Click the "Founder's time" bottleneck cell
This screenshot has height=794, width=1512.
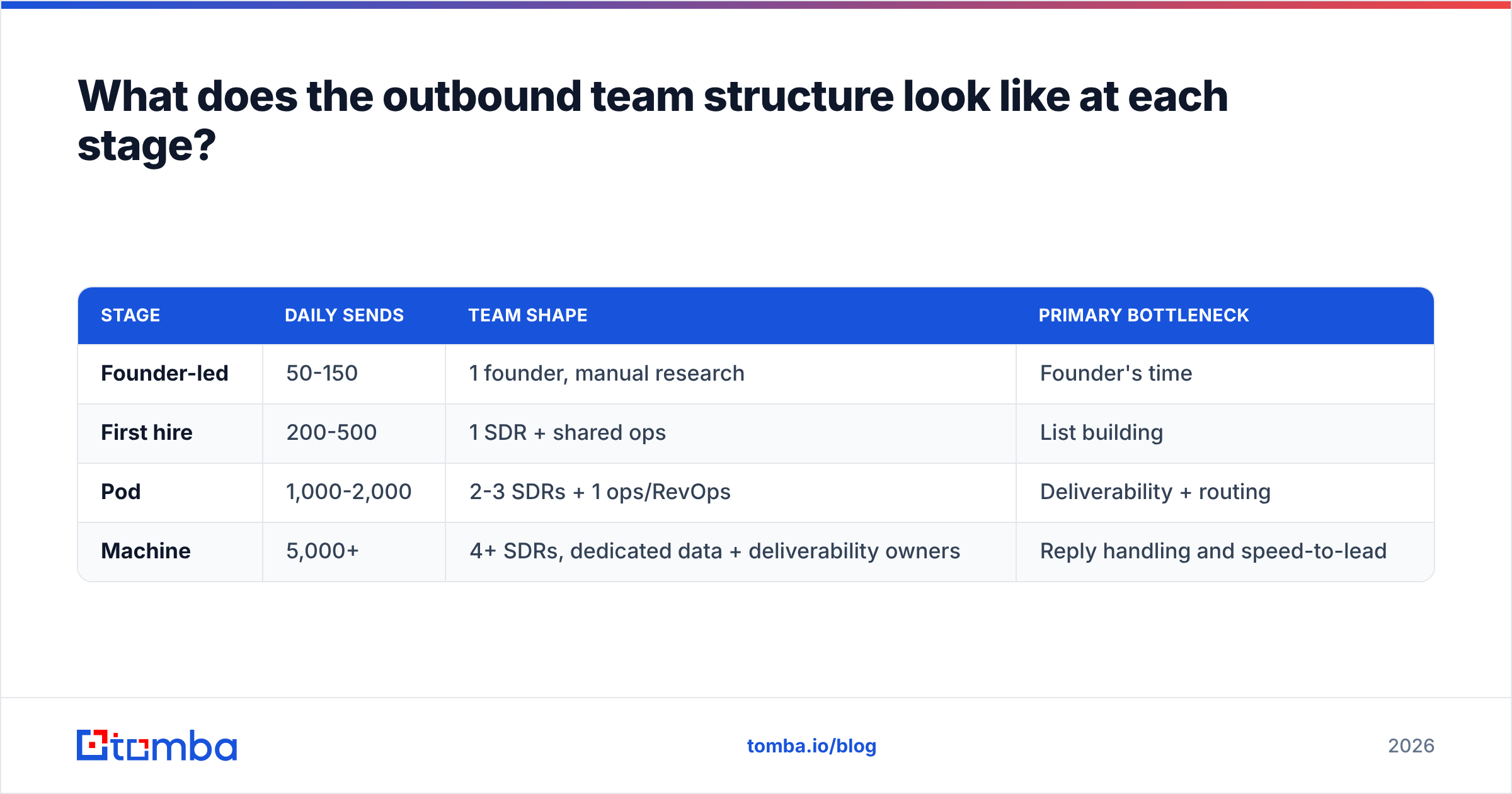pos(1225,374)
